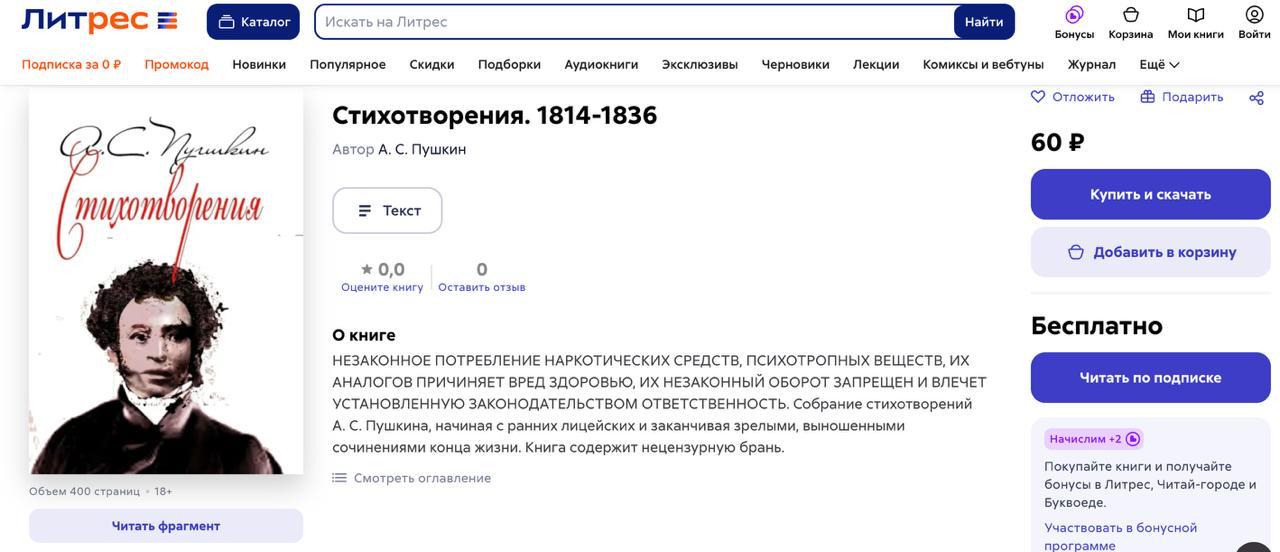The height and width of the screenshot is (552, 1280).
Task: Click the Отложить heart icon
Action: click(1038, 97)
